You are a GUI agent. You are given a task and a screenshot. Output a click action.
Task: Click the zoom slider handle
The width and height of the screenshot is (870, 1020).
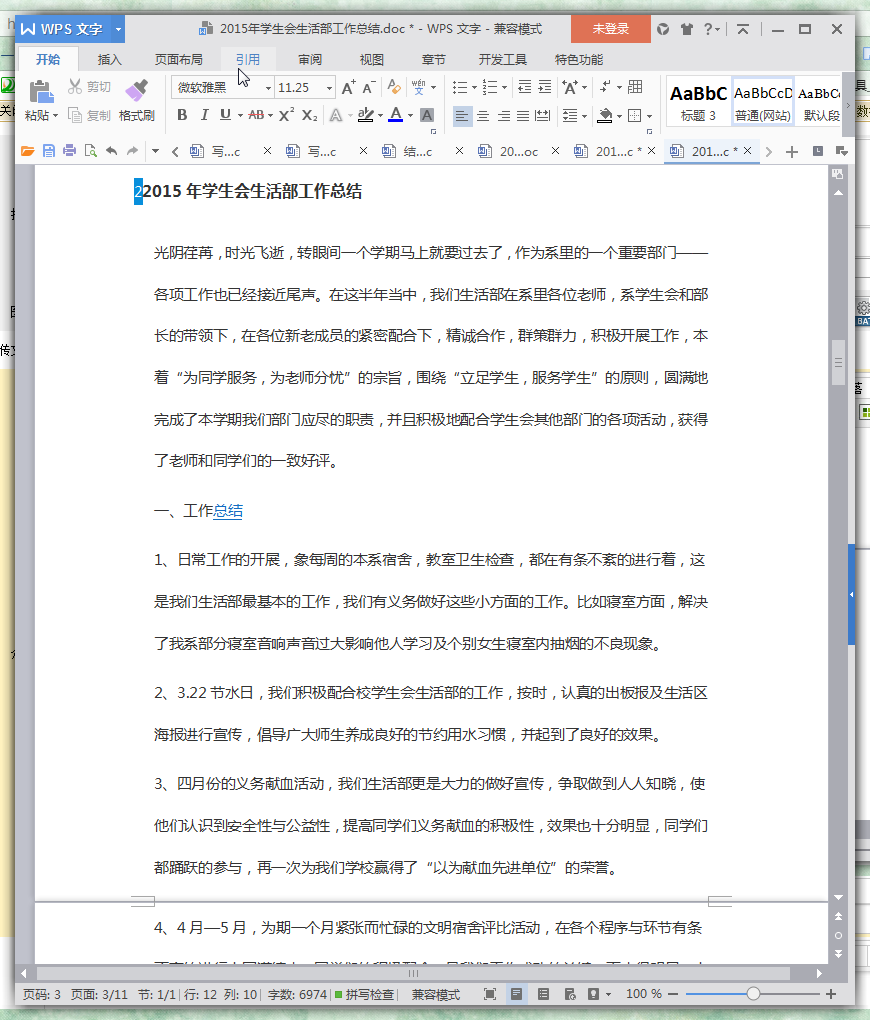point(753,994)
